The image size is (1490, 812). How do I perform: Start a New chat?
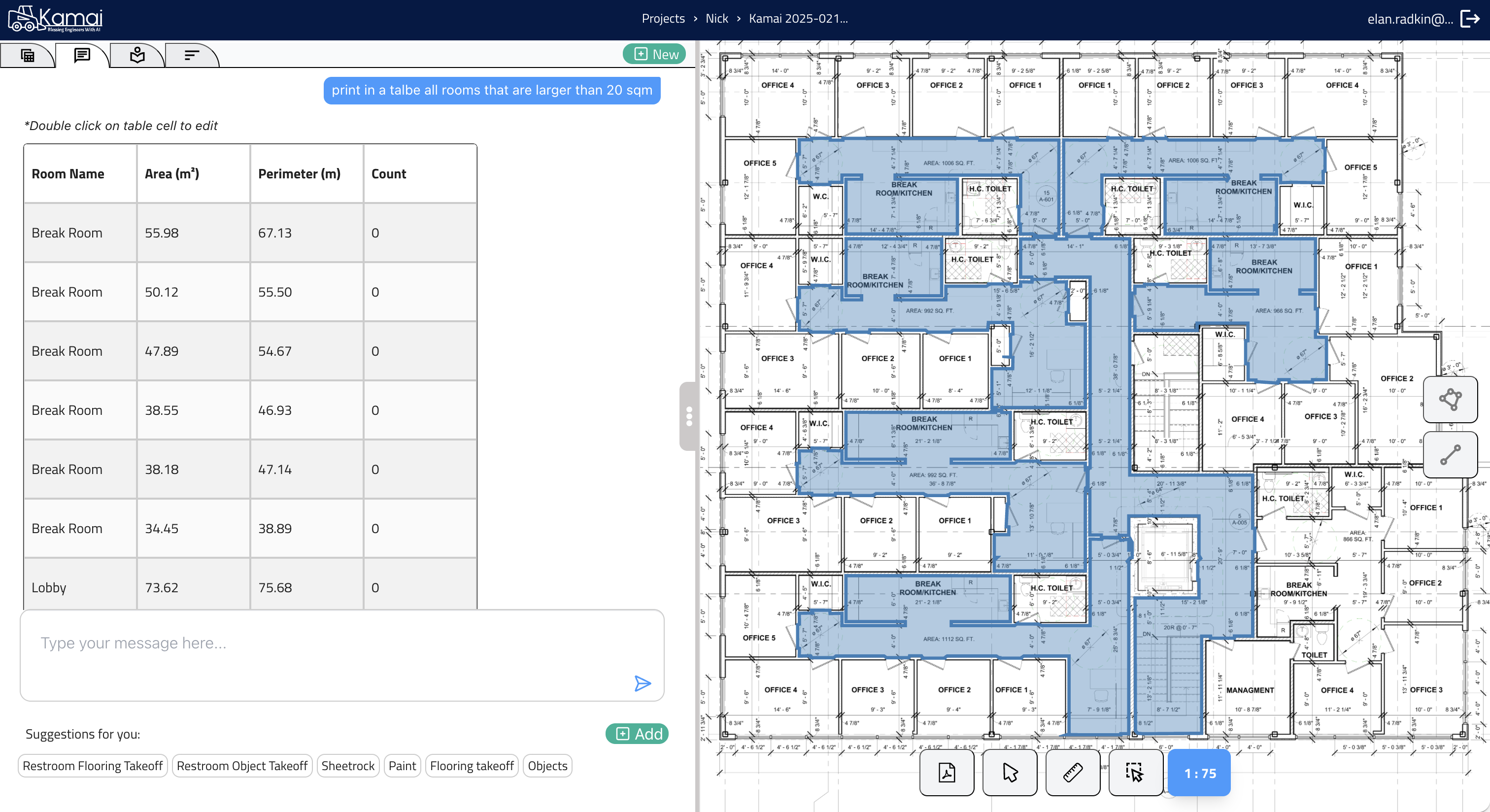(x=655, y=54)
